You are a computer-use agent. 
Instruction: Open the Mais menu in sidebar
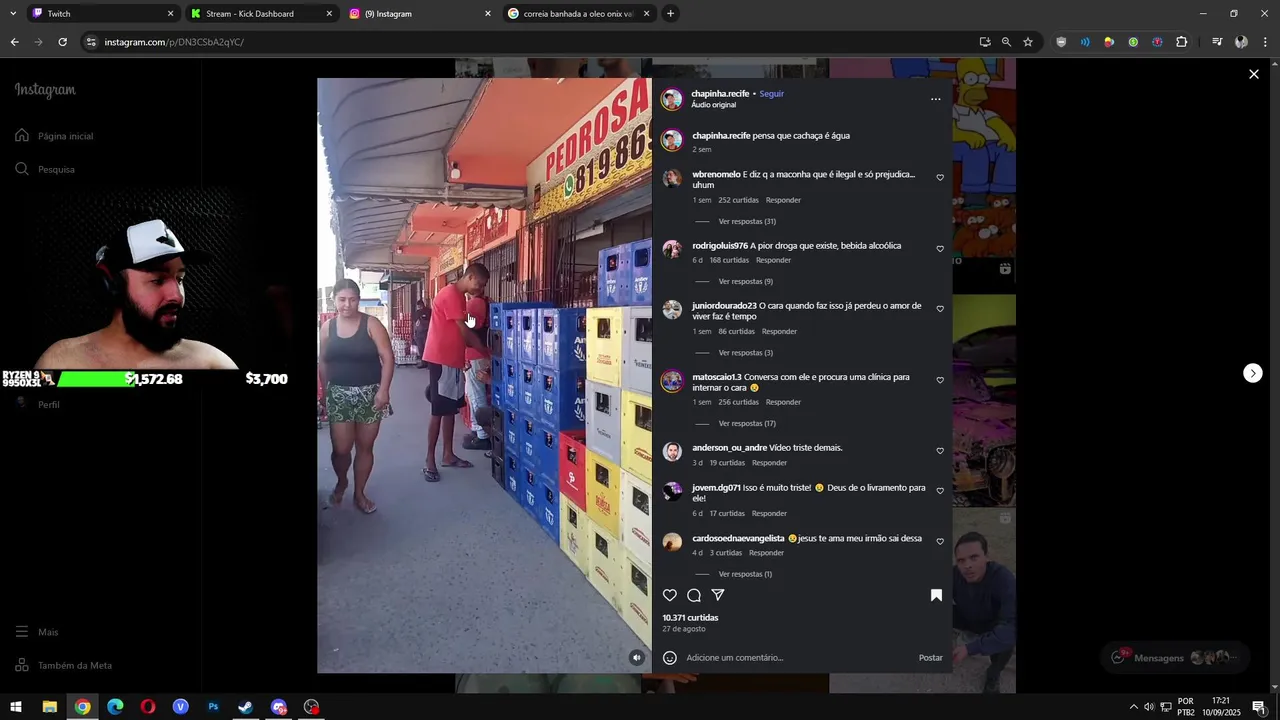click(37, 632)
